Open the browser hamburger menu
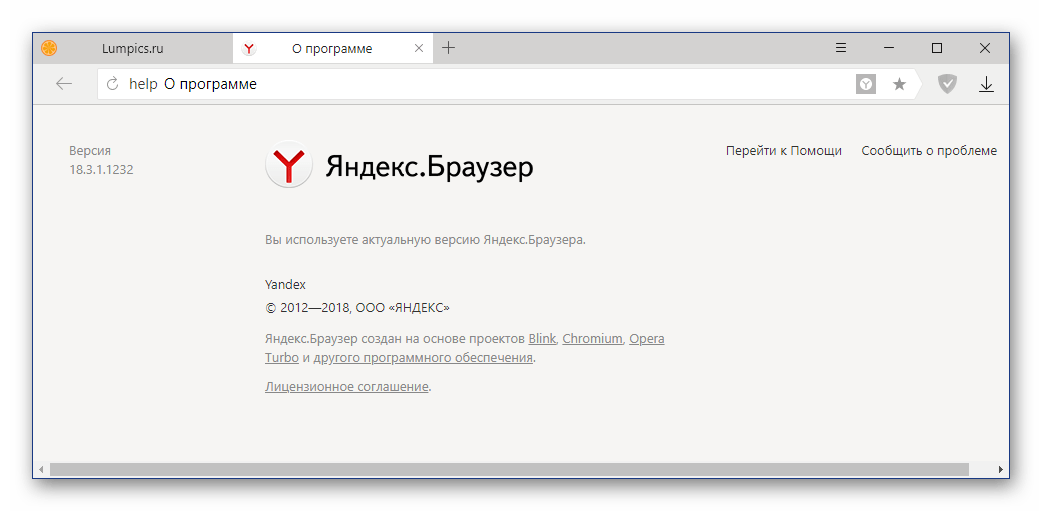The width and height of the screenshot is (1042, 511). [x=841, y=48]
